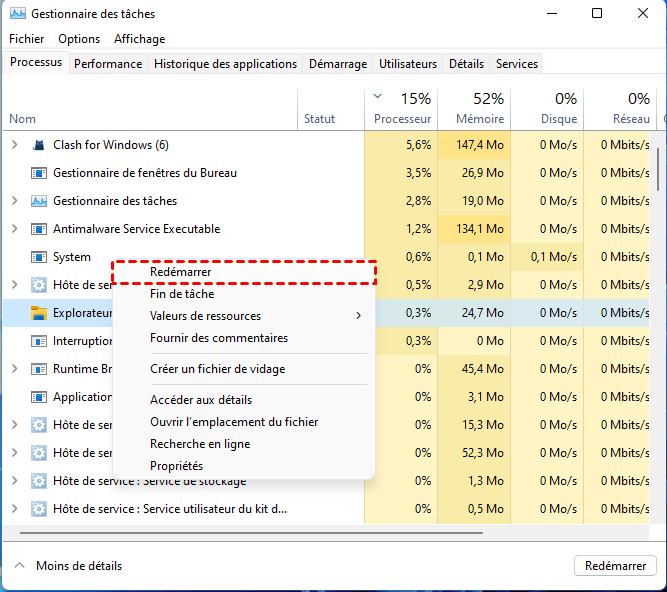Click the Explorateur folder icon
Image resolution: width=667 pixels, height=592 pixels.
click(39, 313)
